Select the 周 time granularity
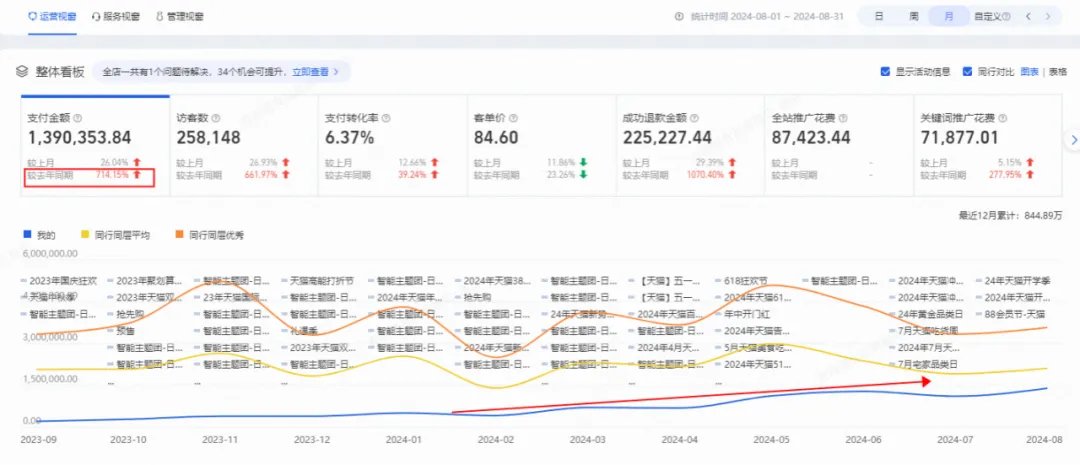 click(913, 17)
